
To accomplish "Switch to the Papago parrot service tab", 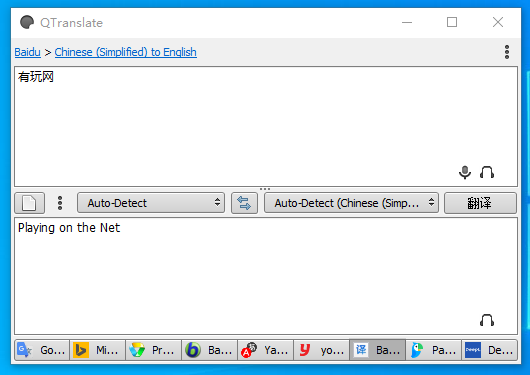I will pyautogui.click(x=433, y=350).
